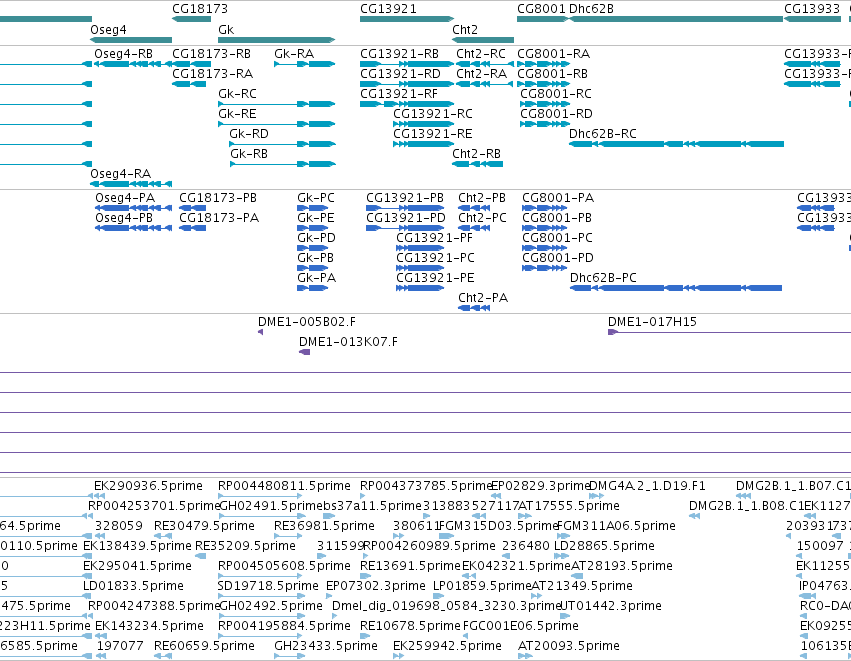Viewport: 851px width, 661px height.
Task: Select transcript Cht2-RC
Action: pyautogui.click(x=485, y=64)
